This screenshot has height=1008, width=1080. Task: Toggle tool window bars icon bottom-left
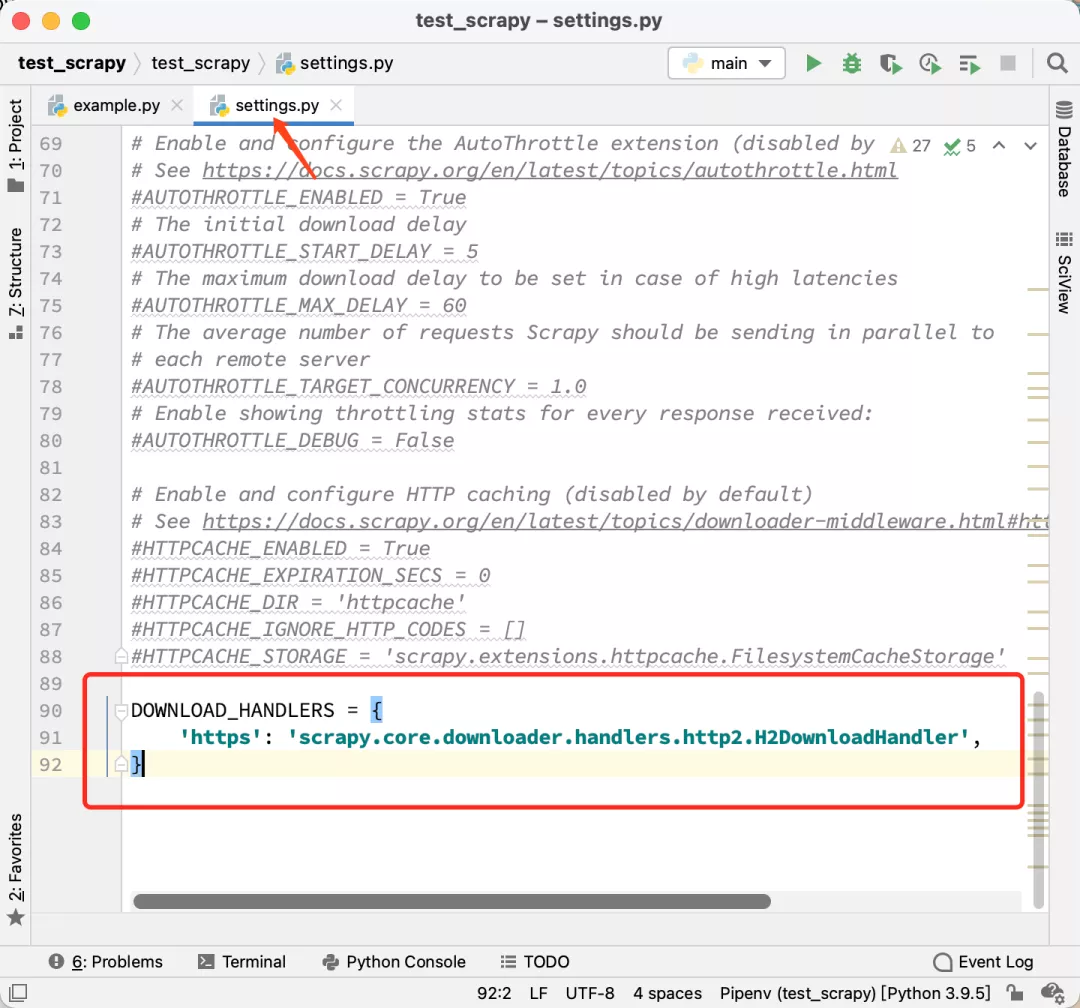(x=18, y=993)
